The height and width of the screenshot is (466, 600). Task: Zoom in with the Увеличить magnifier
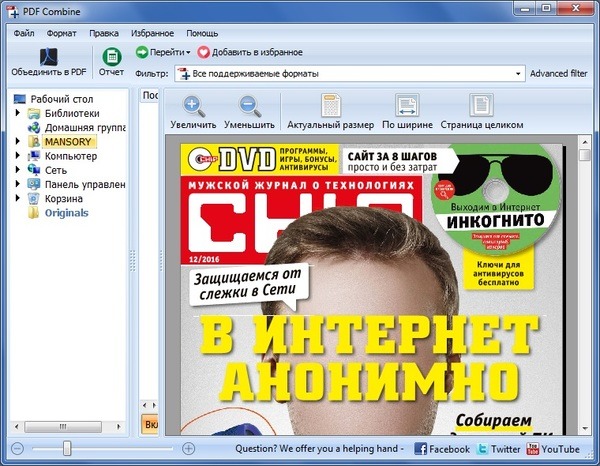(x=194, y=106)
